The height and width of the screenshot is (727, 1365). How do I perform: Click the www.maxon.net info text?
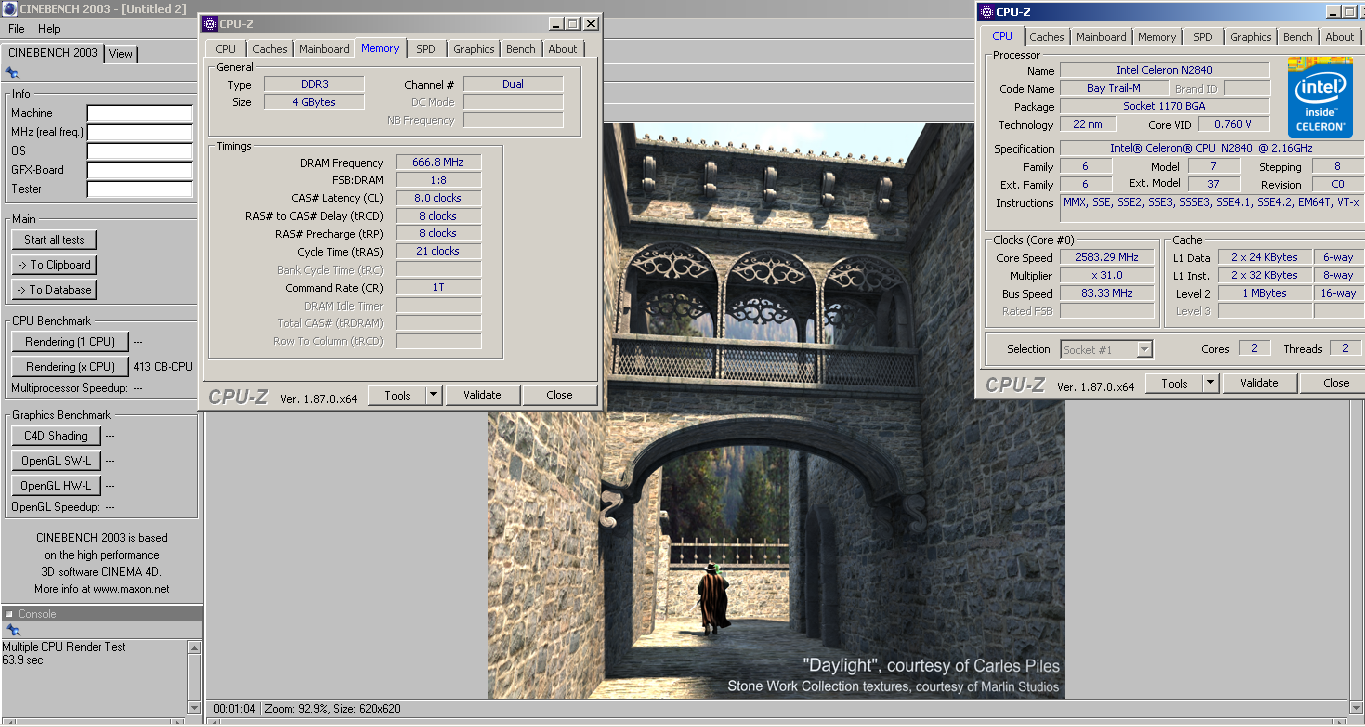point(132,589)
